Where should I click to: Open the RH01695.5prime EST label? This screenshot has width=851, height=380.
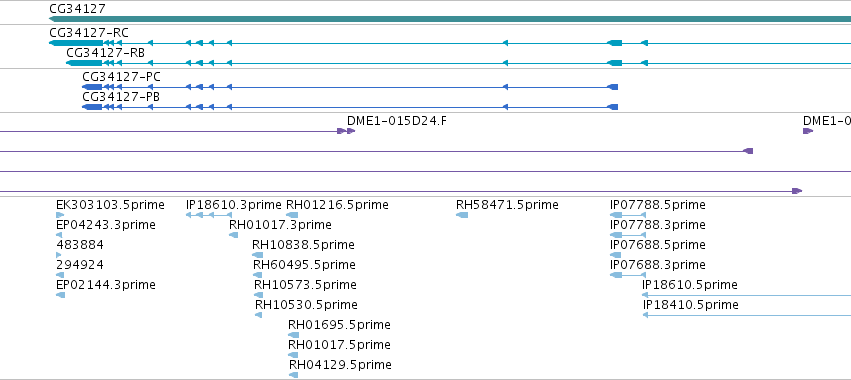coord(339,325)
